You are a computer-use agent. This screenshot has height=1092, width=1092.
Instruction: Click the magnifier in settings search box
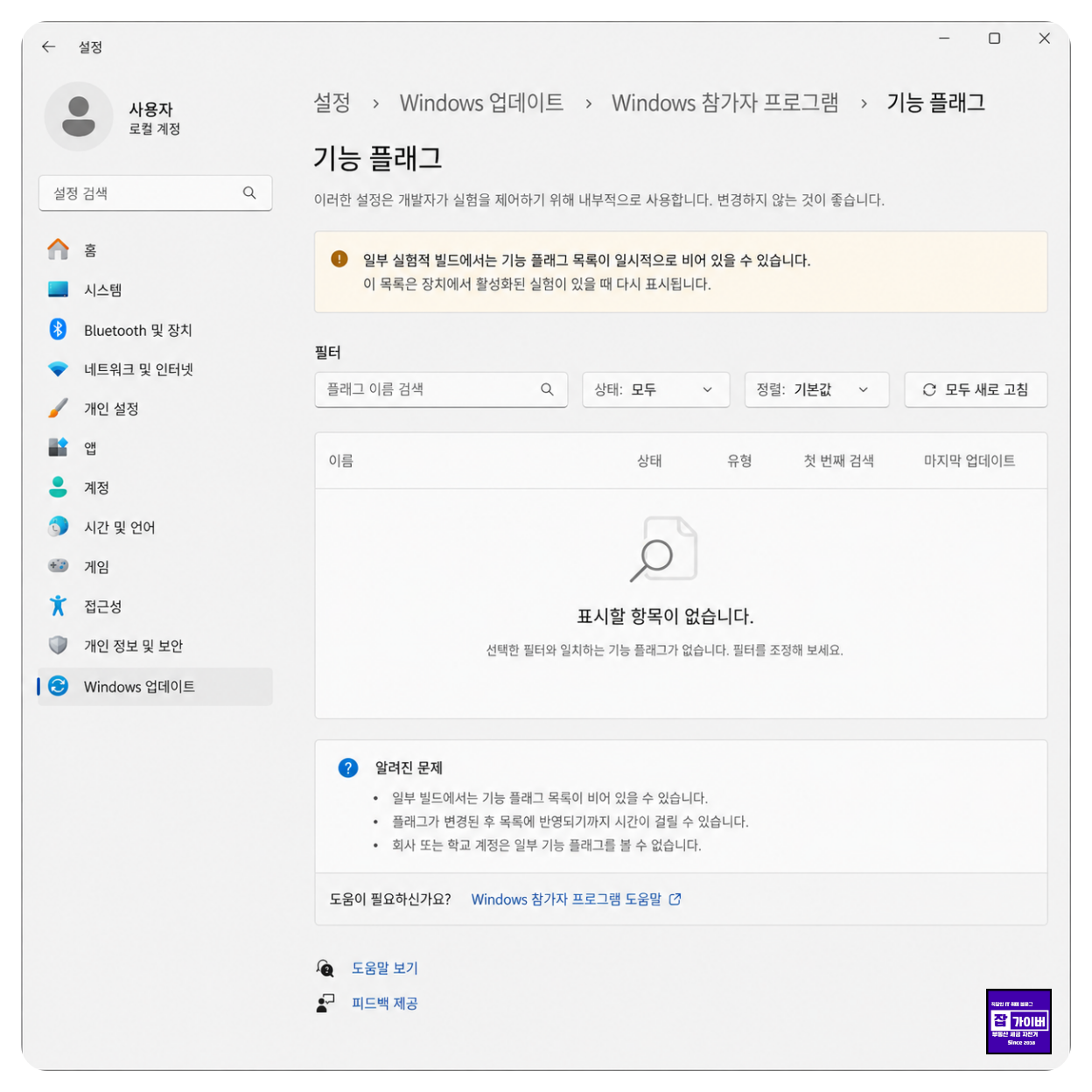(x=249, y=193)
